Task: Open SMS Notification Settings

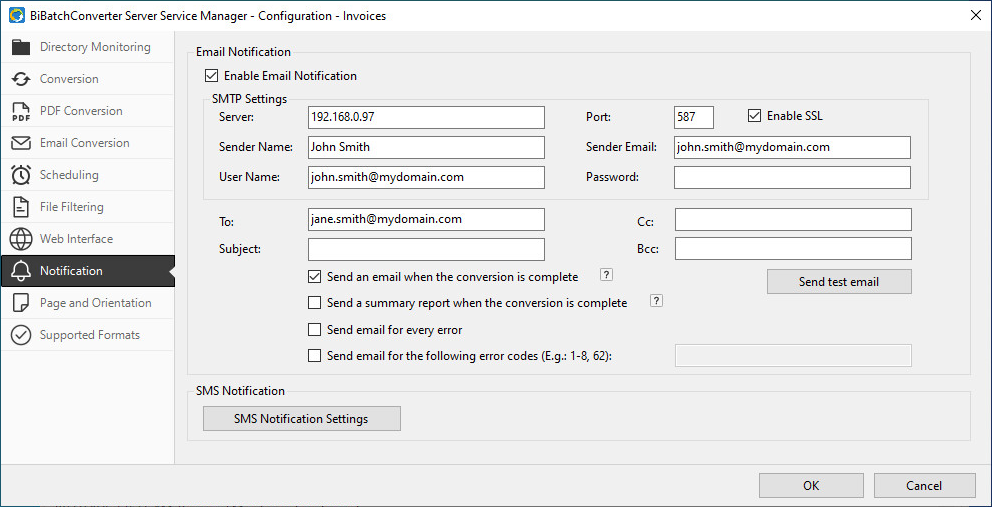Action: click(x=301, y=419)
